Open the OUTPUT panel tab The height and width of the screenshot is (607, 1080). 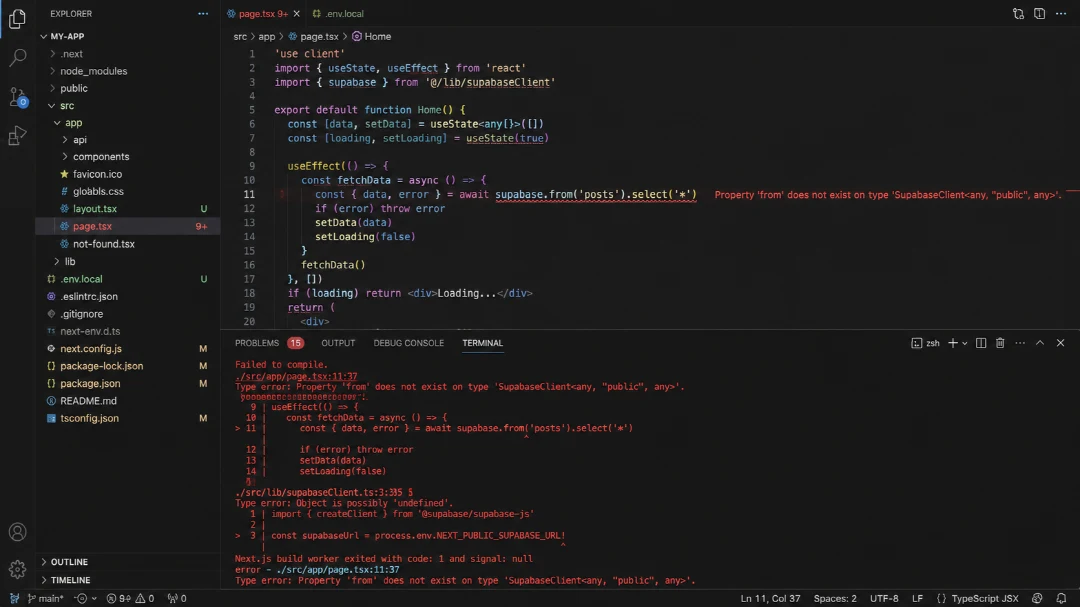click(338, 343)
